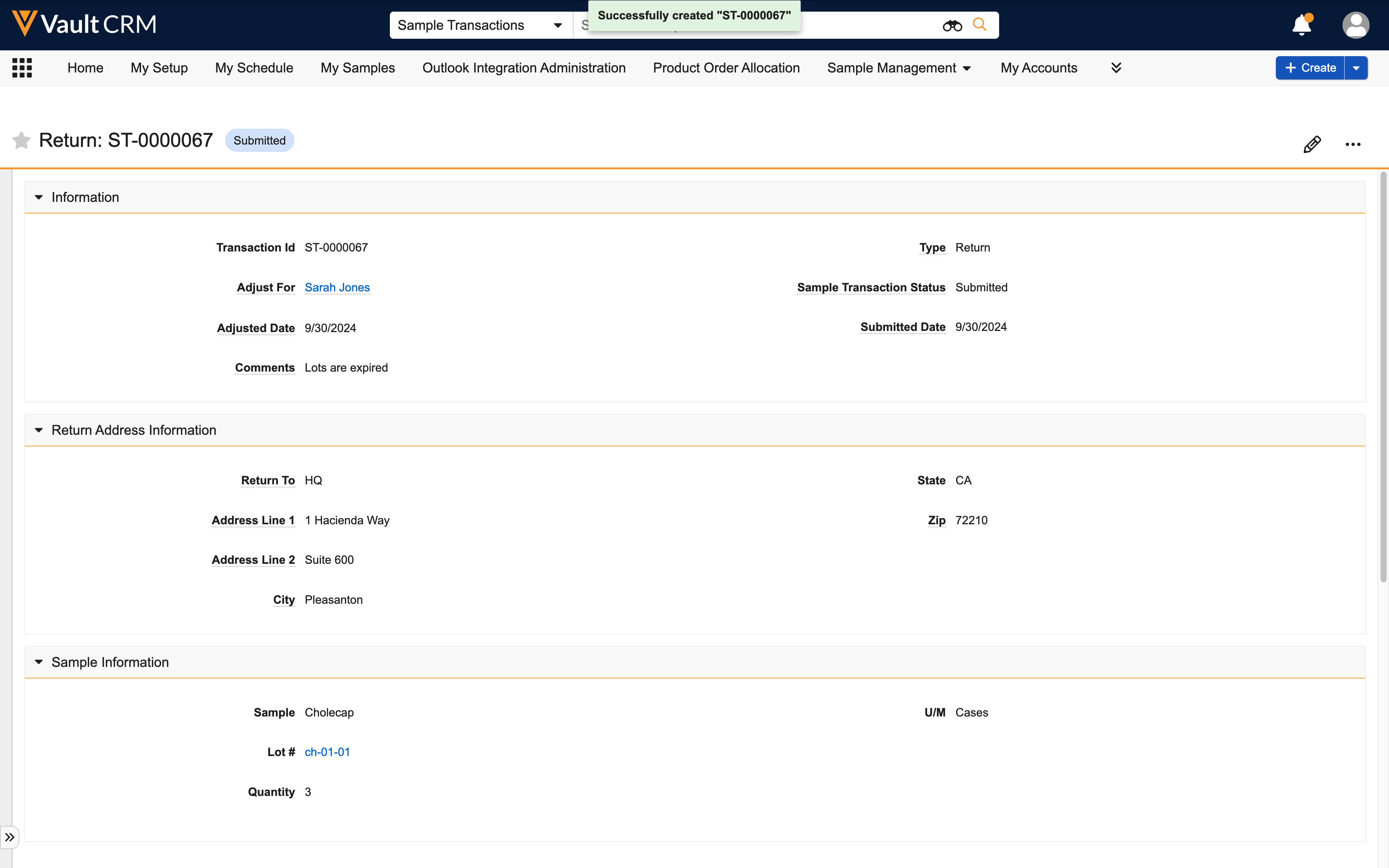Open lot ch-01-01 link

point(327,752)
